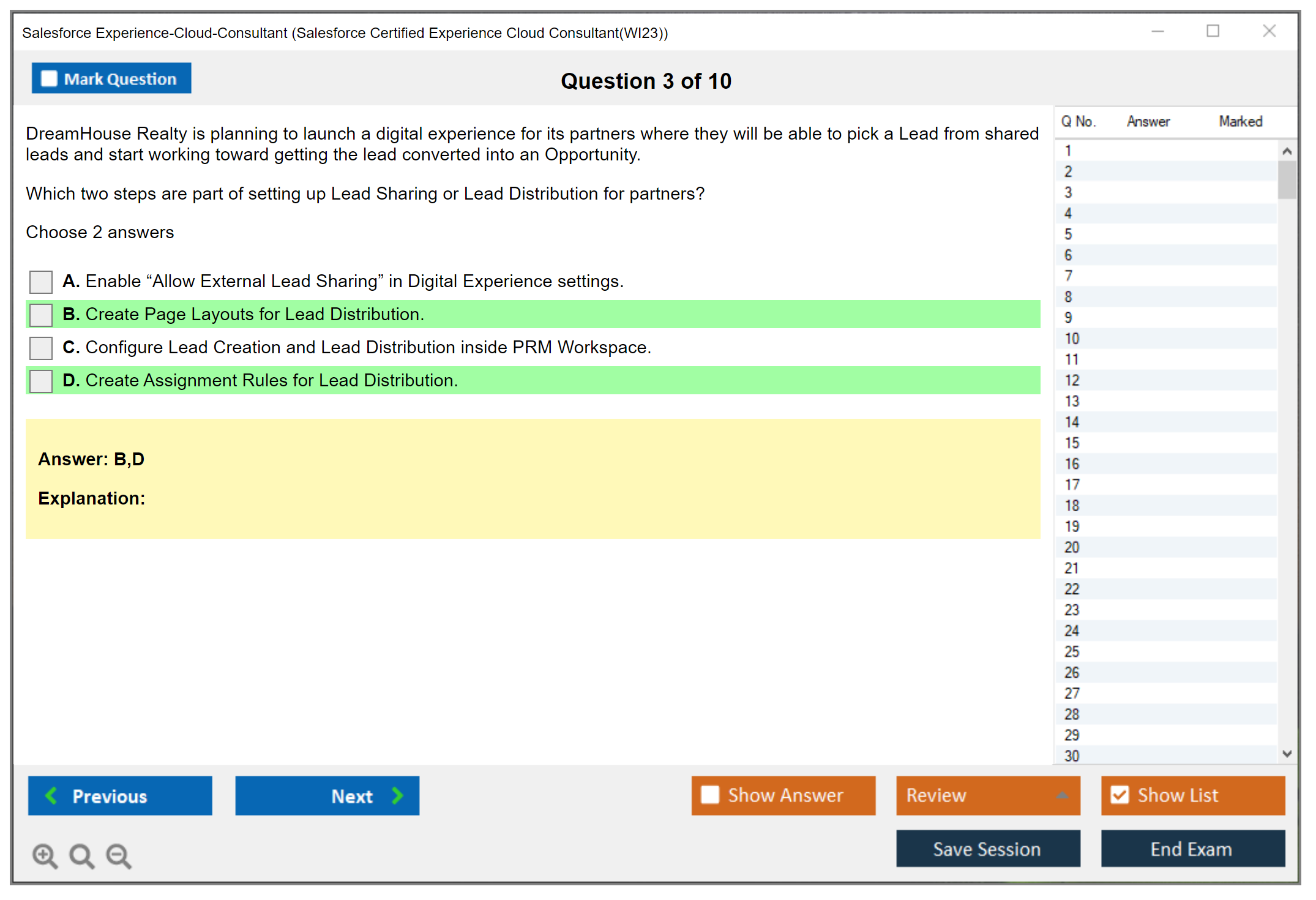Click the reset zoom magnifier icon
This screenshot has height=900, width=1316.
click(x=81, y=855)
